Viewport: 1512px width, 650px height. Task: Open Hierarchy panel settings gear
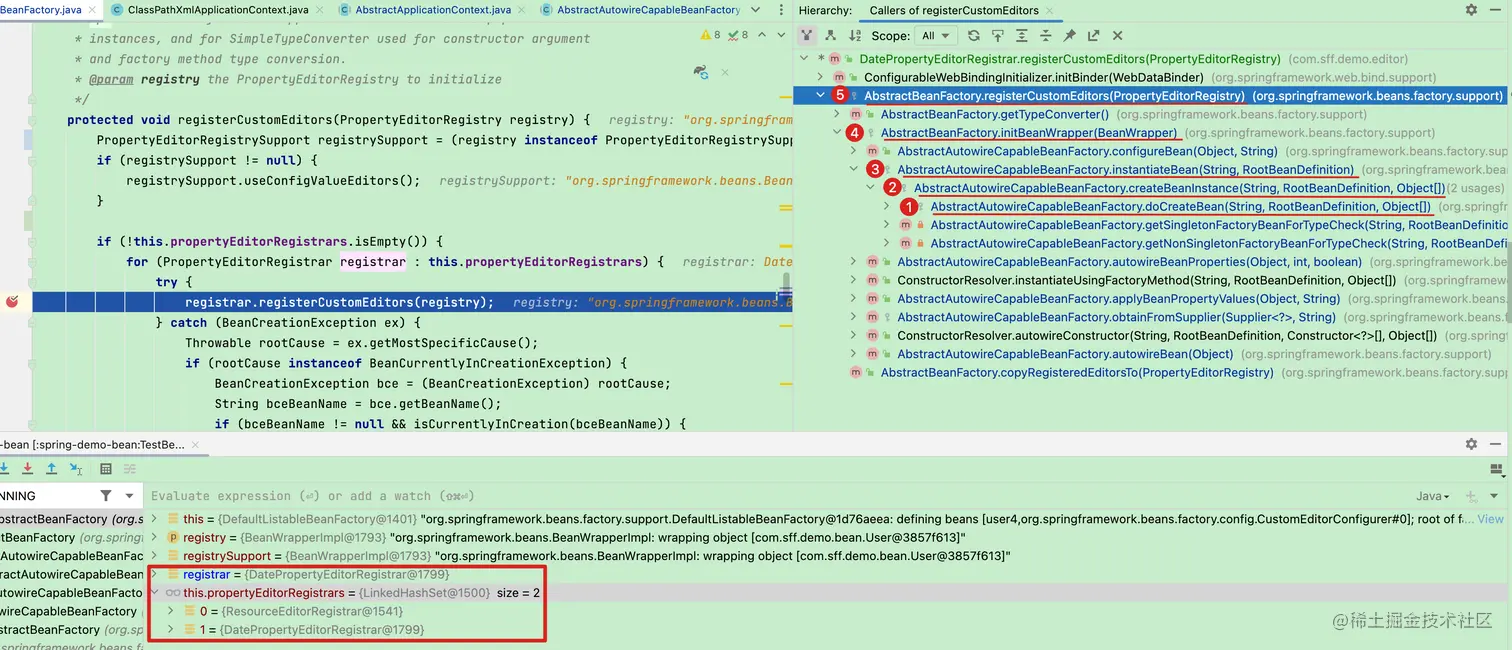point(1471,10)
